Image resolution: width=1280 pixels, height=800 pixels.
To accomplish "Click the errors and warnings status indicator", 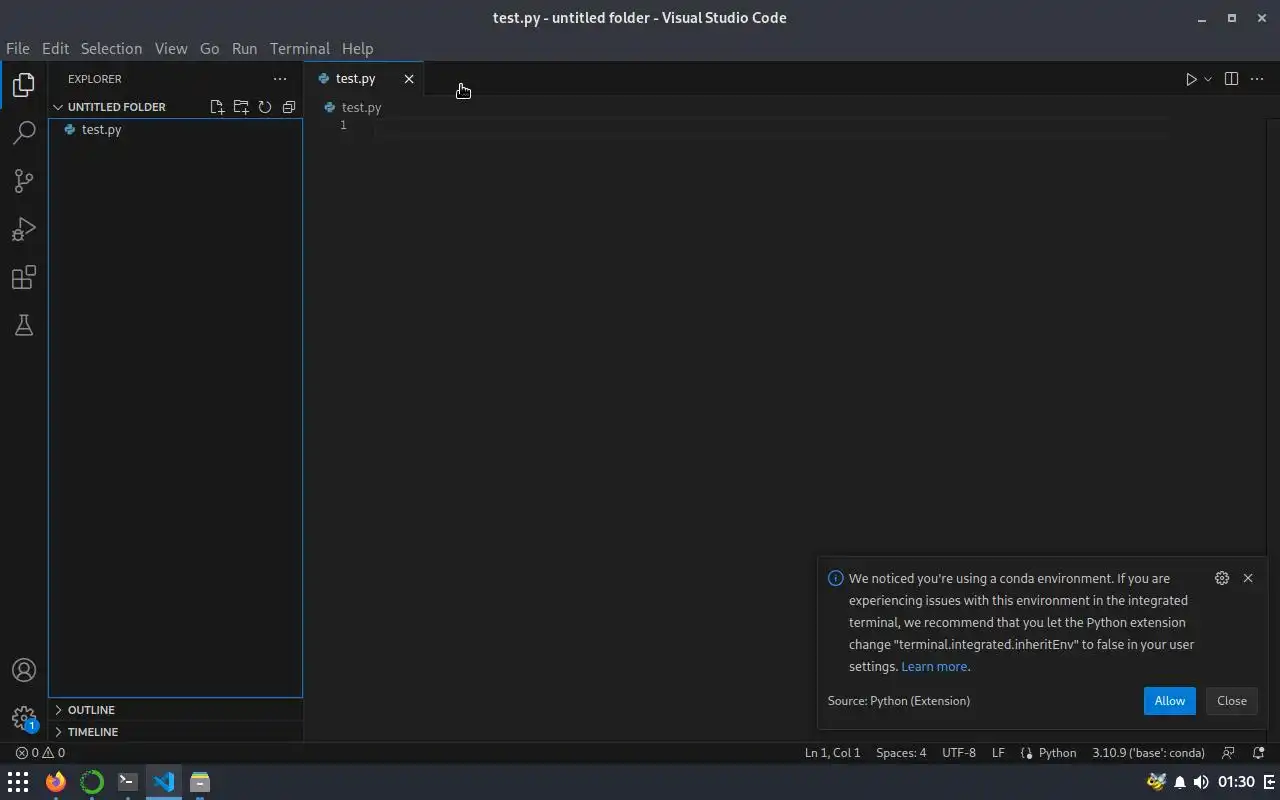I will point(40,753).
